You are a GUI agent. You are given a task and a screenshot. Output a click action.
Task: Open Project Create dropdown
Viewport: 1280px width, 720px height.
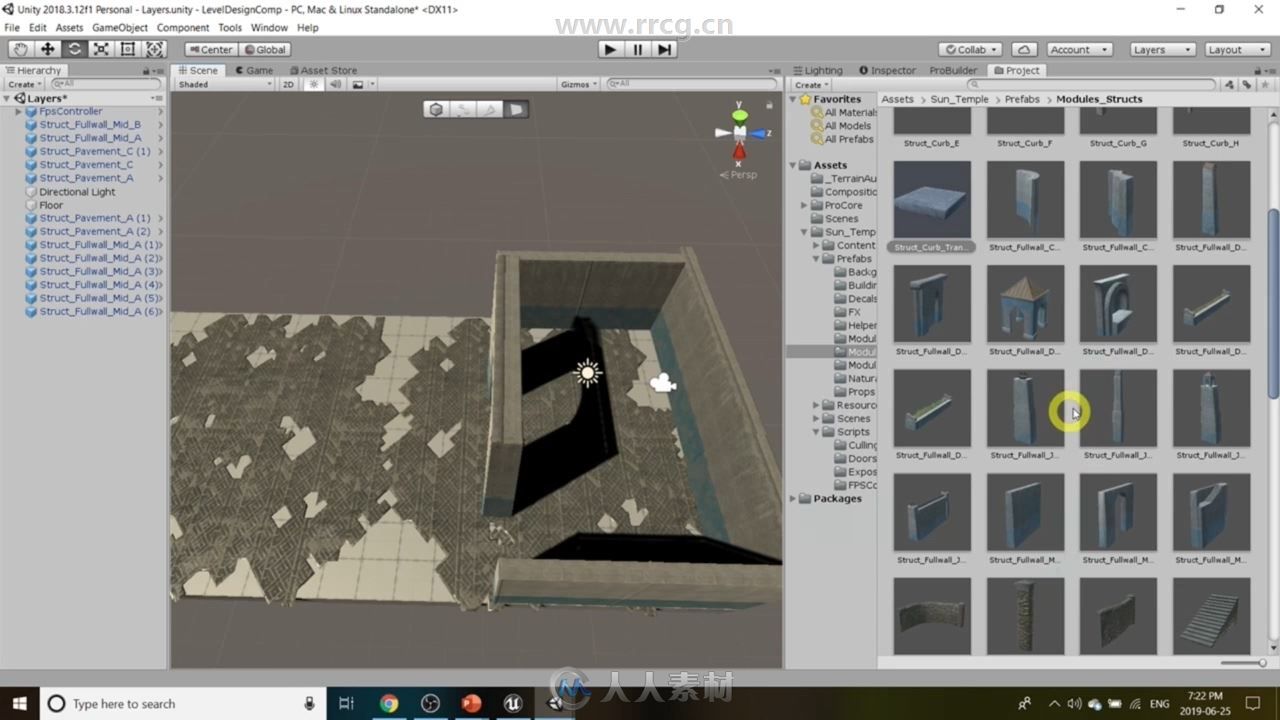(811, 84)
